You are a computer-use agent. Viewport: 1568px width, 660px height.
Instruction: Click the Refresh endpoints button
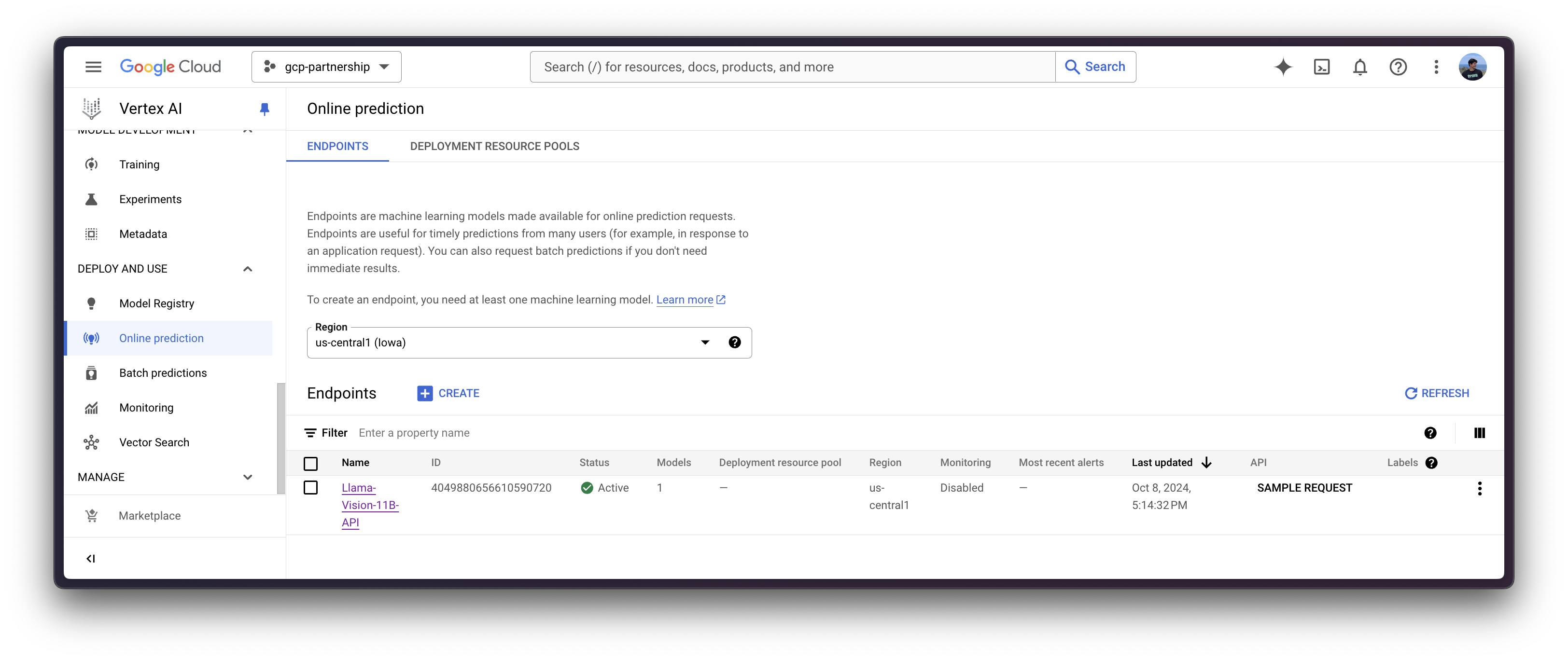coord(1437,393)
